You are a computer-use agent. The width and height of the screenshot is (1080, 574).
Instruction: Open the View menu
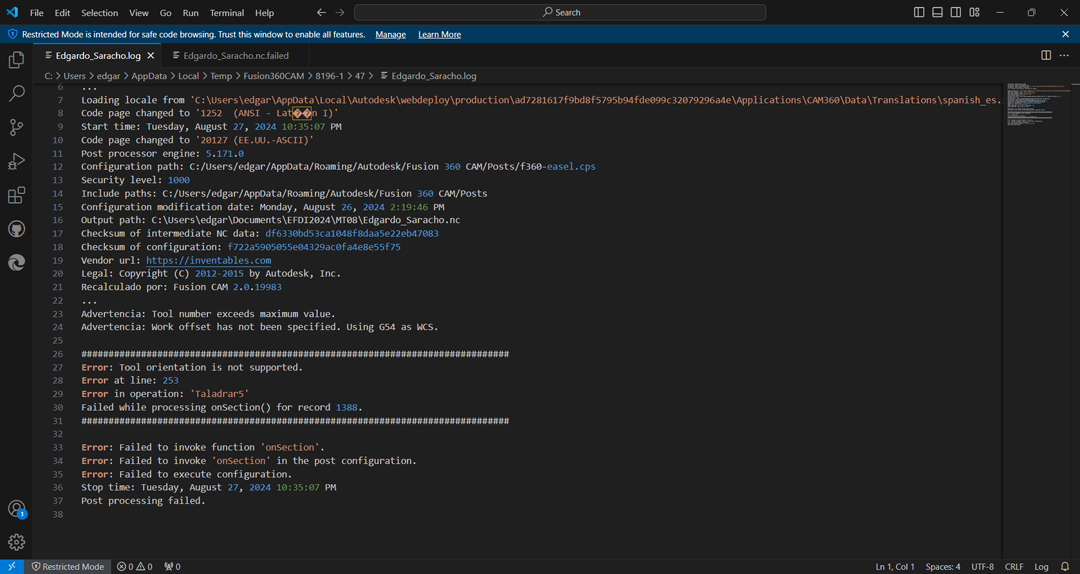tap(138, 12)
